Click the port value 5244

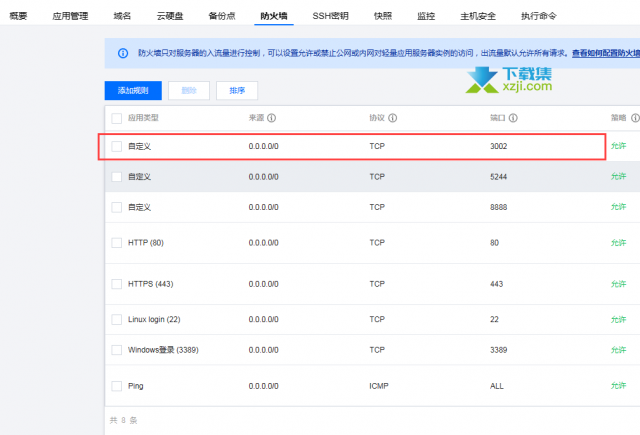click(498, 177)
